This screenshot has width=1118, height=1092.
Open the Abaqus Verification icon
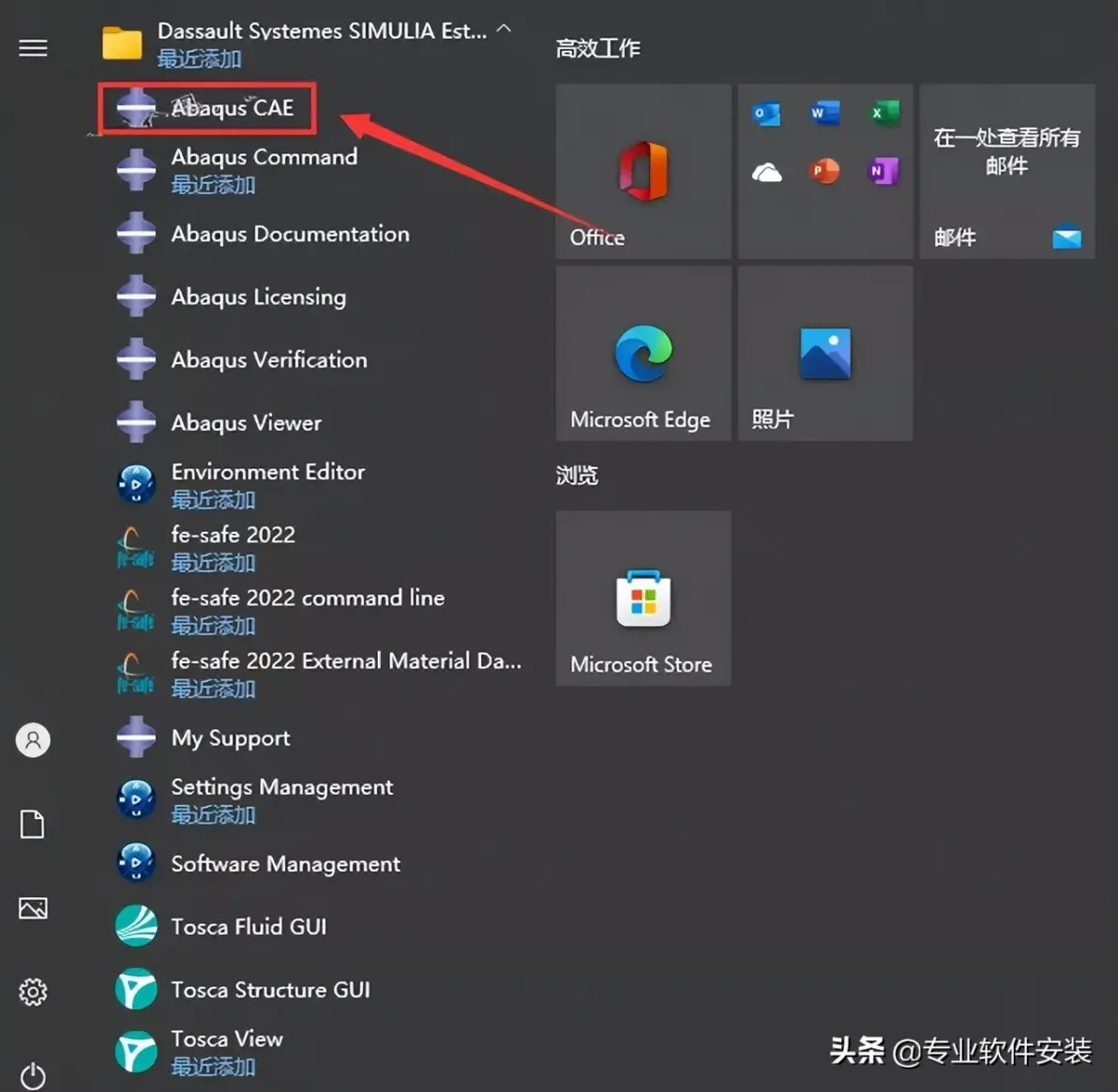(136, 358)
